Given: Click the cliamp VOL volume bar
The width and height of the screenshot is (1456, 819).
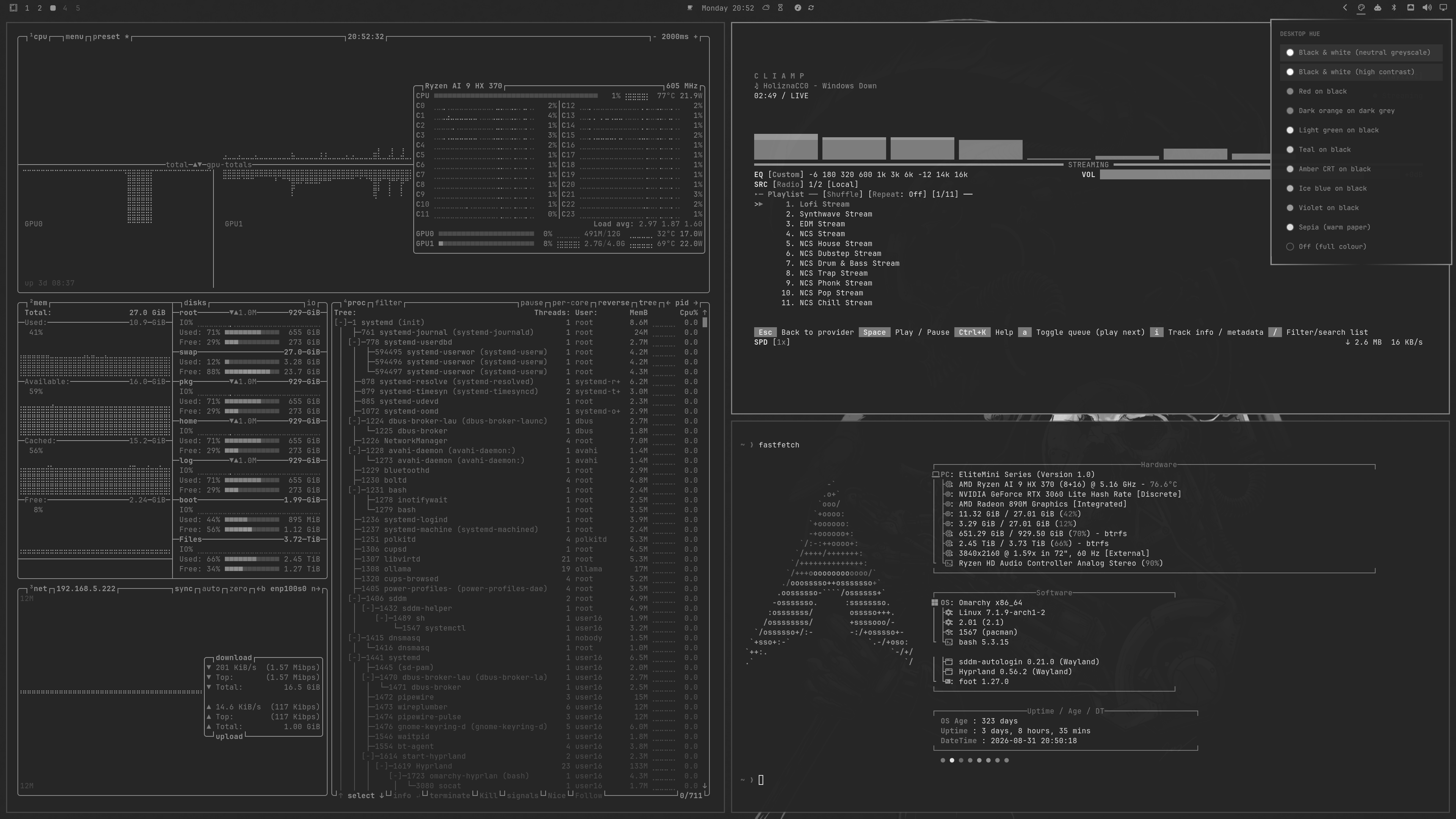Looking at the screenshot, I should [1185, 175].
